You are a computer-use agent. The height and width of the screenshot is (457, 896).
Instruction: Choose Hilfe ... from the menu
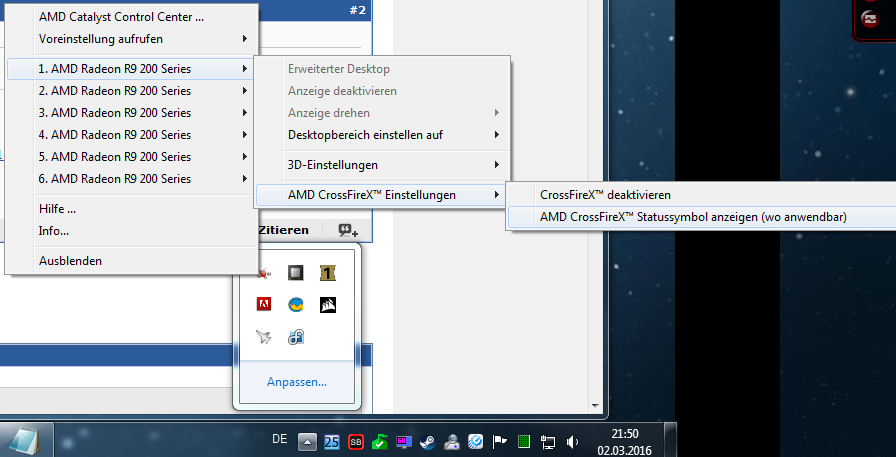[x=131, y=209]
